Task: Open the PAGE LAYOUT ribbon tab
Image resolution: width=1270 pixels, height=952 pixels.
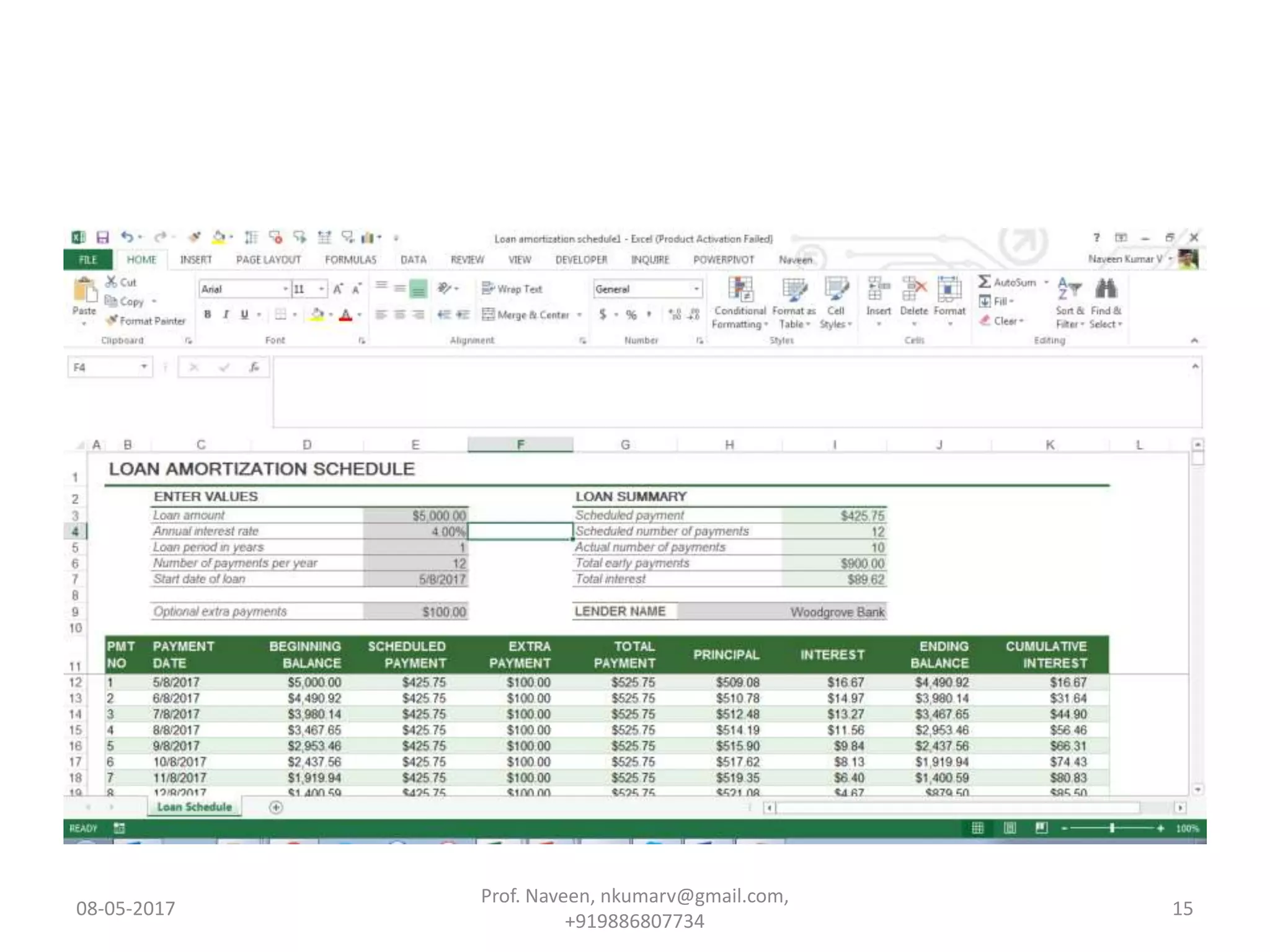Action: pos(268,260)
